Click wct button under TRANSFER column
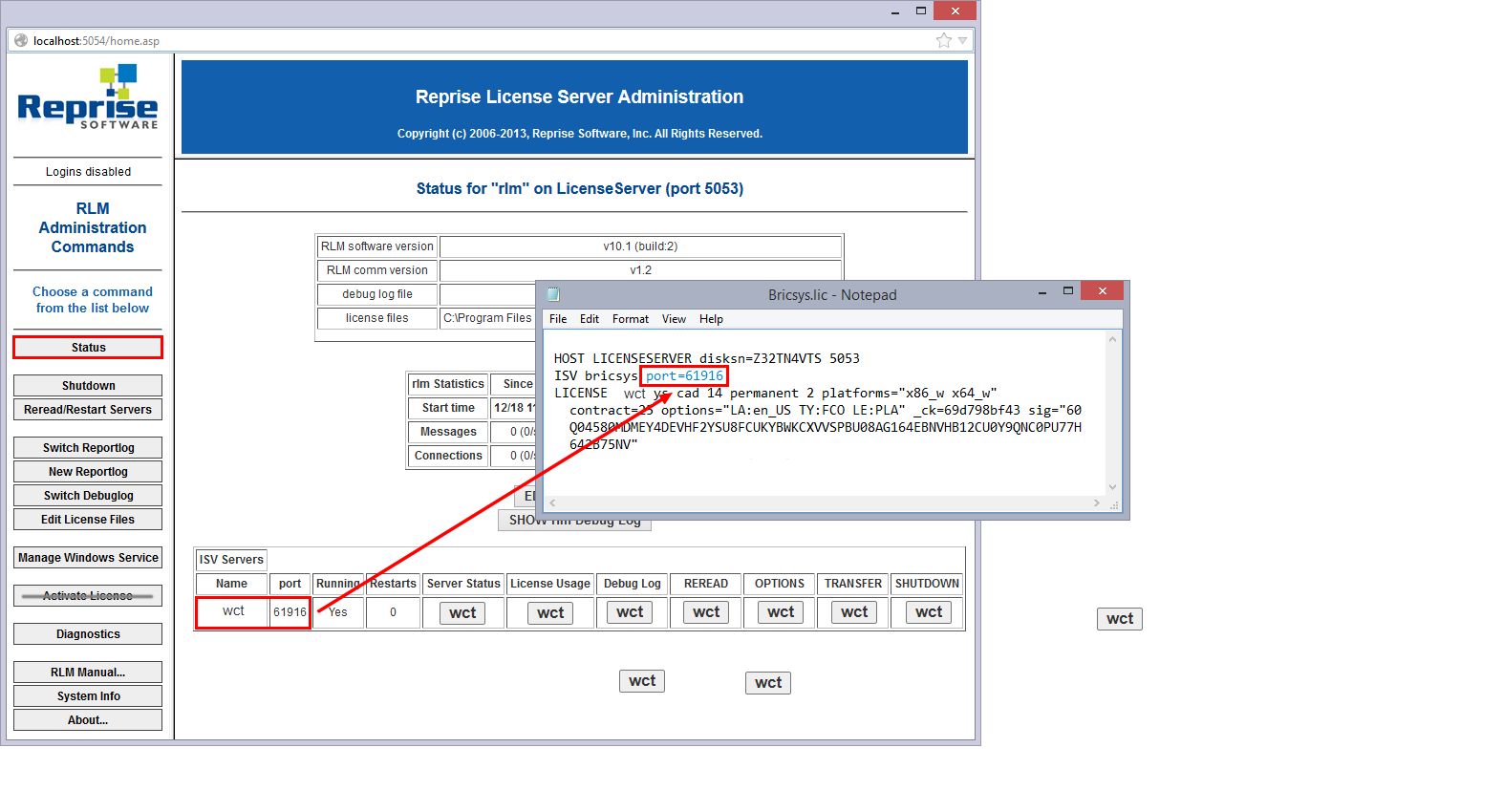The image size is (1503, 812). 854,612
